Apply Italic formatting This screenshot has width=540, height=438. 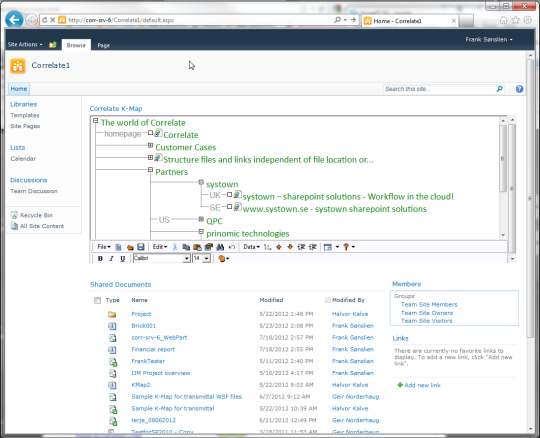(x=111, y=258)
